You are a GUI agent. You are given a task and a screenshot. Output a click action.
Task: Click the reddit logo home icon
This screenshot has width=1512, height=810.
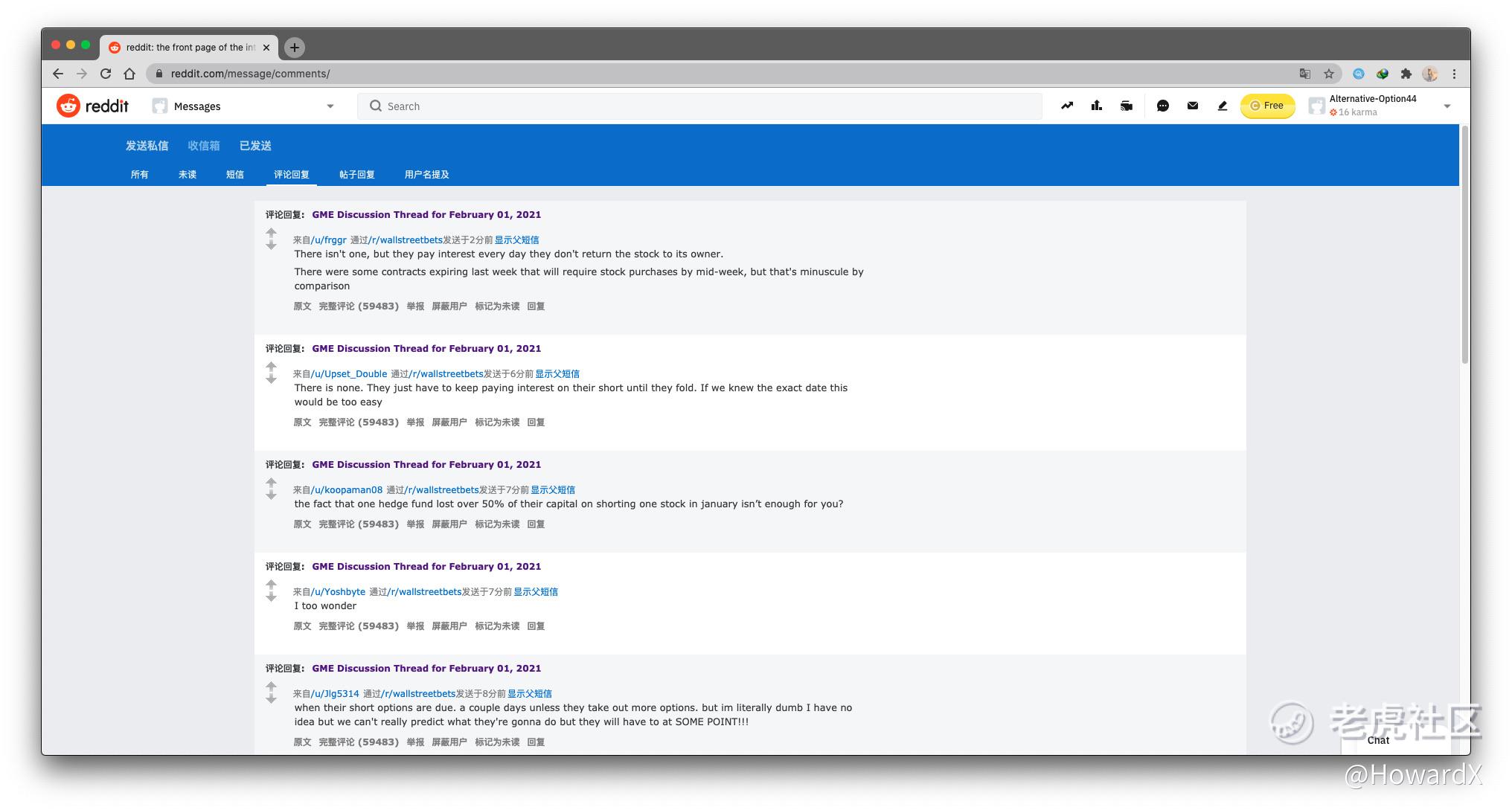click(92, 106)
